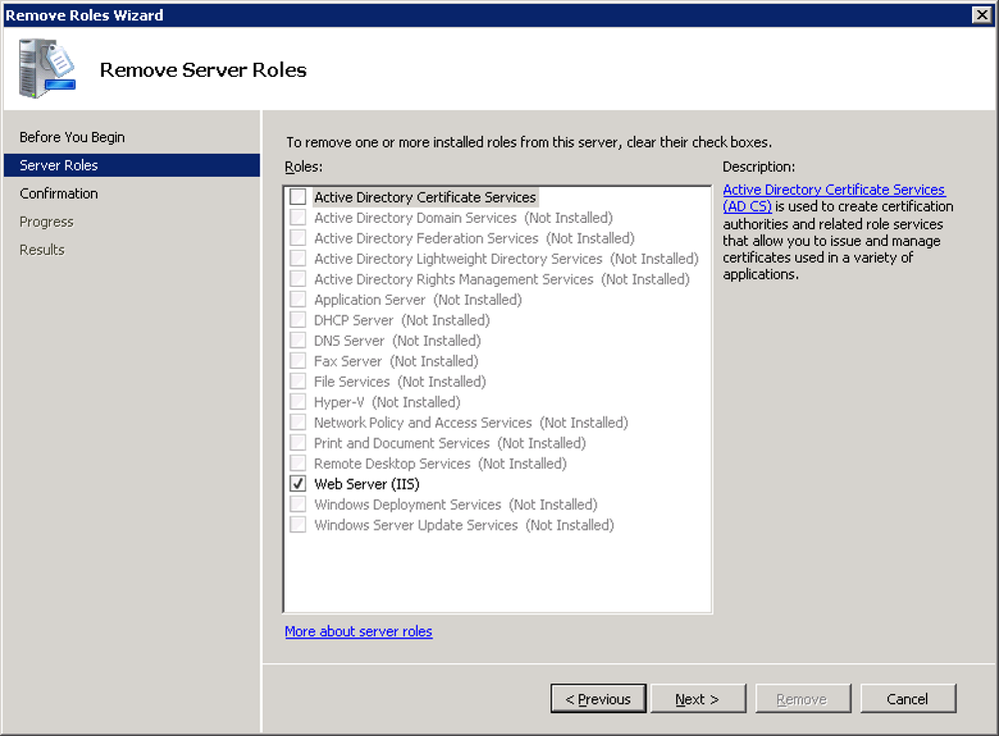The image size is (999, 736).
Task: Uncheck the Web Server (IIS) checkbox
Action: pyautogui.click(x=297, y=483)
